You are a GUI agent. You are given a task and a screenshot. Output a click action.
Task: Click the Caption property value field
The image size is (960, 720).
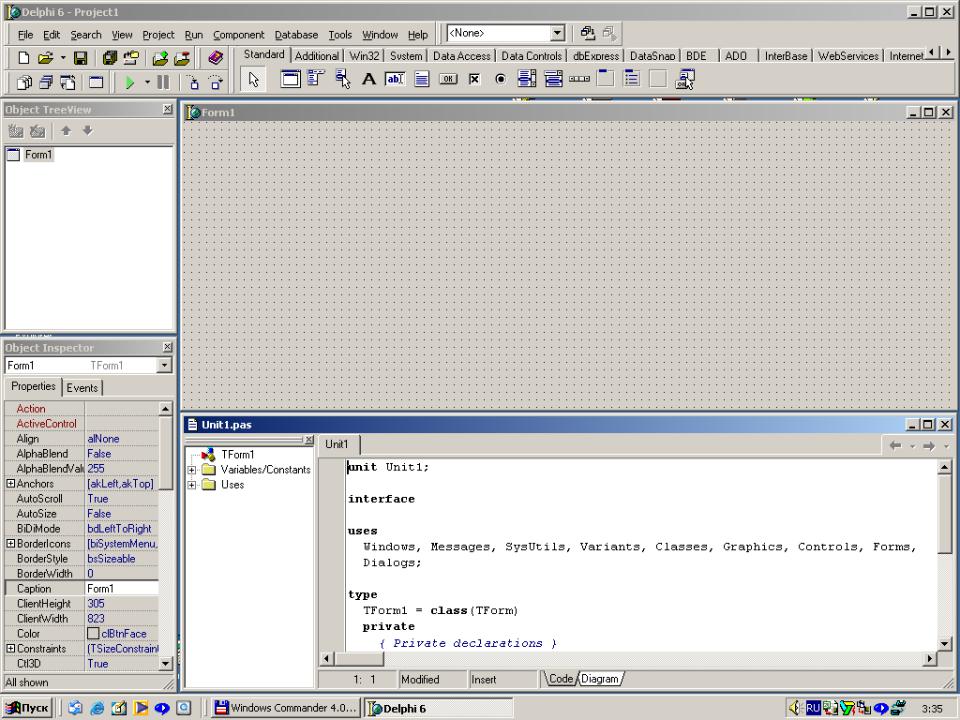pos(121,588)
